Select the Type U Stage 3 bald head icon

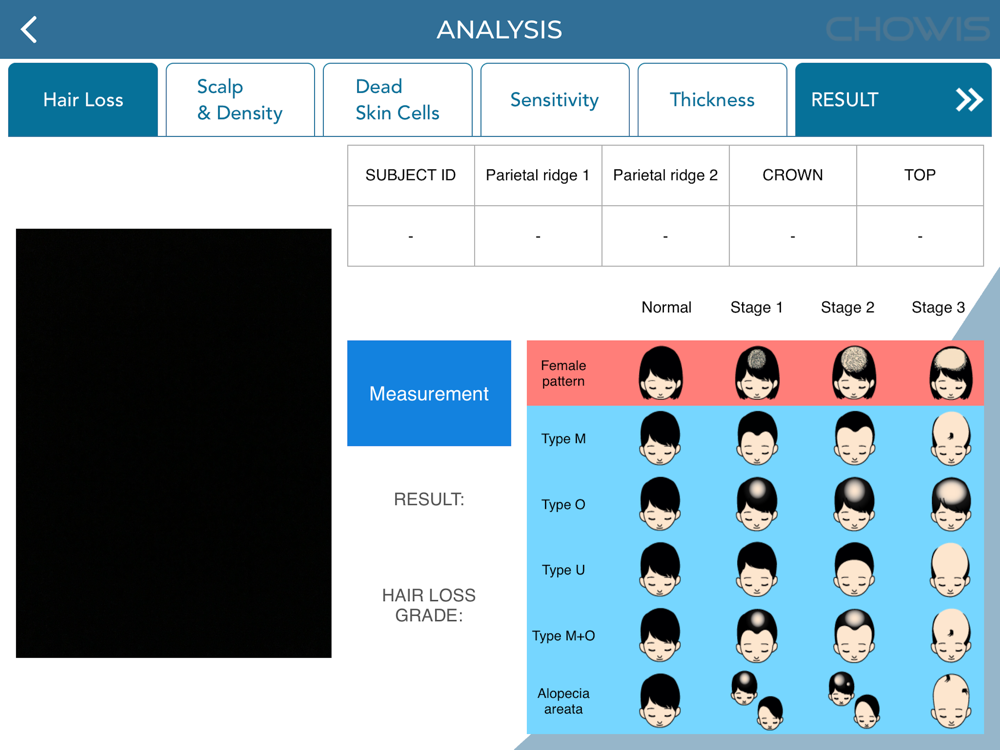point(951,570)
